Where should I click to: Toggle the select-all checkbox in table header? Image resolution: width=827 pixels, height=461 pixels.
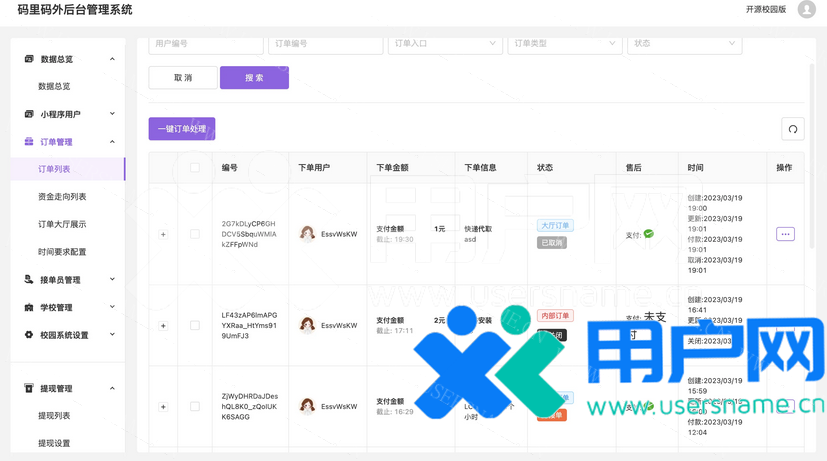[x=195, y=168]
